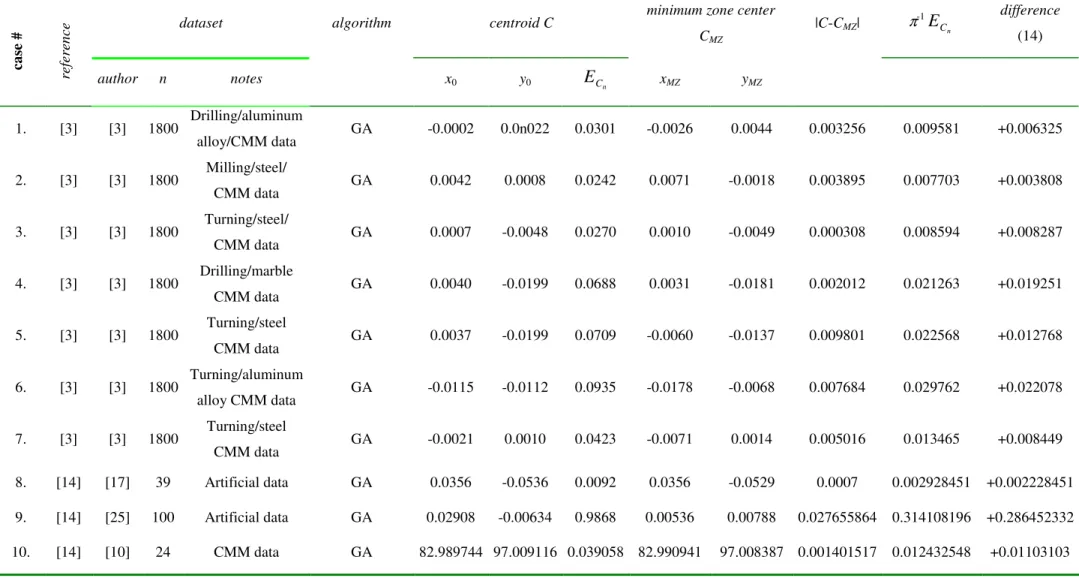Click the 'difference (14)' column header
The height and width of the screenshot is (578, 1079).
[x=1029, y=24]
